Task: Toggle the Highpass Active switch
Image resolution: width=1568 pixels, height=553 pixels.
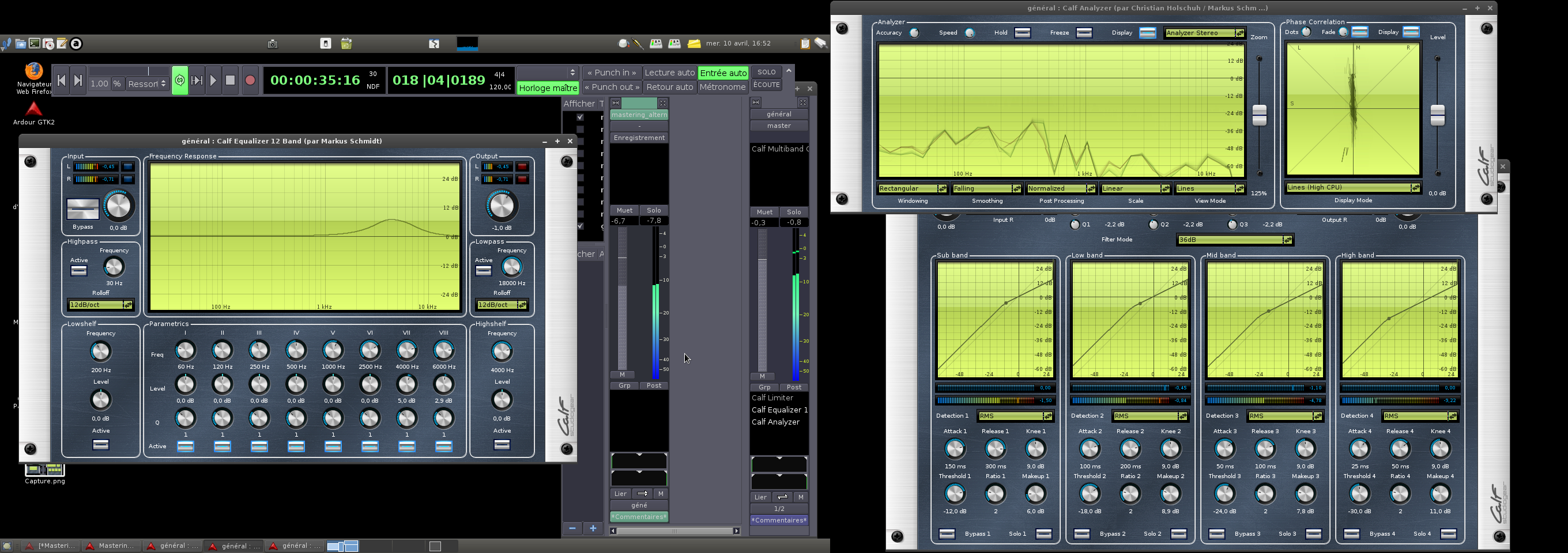Action: tap(79, 271)
